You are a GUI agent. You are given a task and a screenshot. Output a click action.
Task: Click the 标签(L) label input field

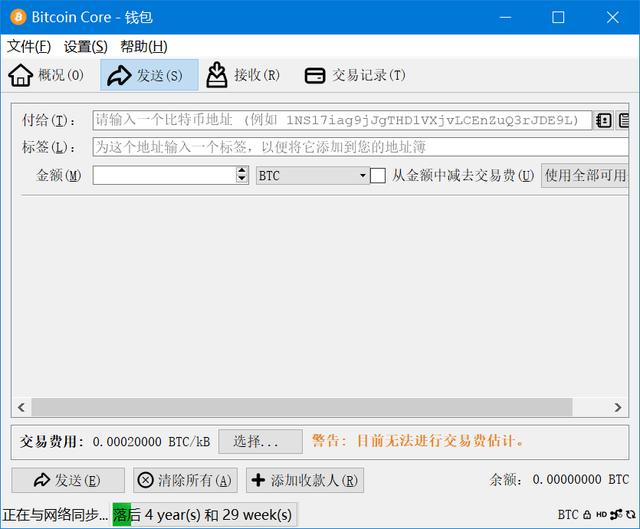[360, 147]
